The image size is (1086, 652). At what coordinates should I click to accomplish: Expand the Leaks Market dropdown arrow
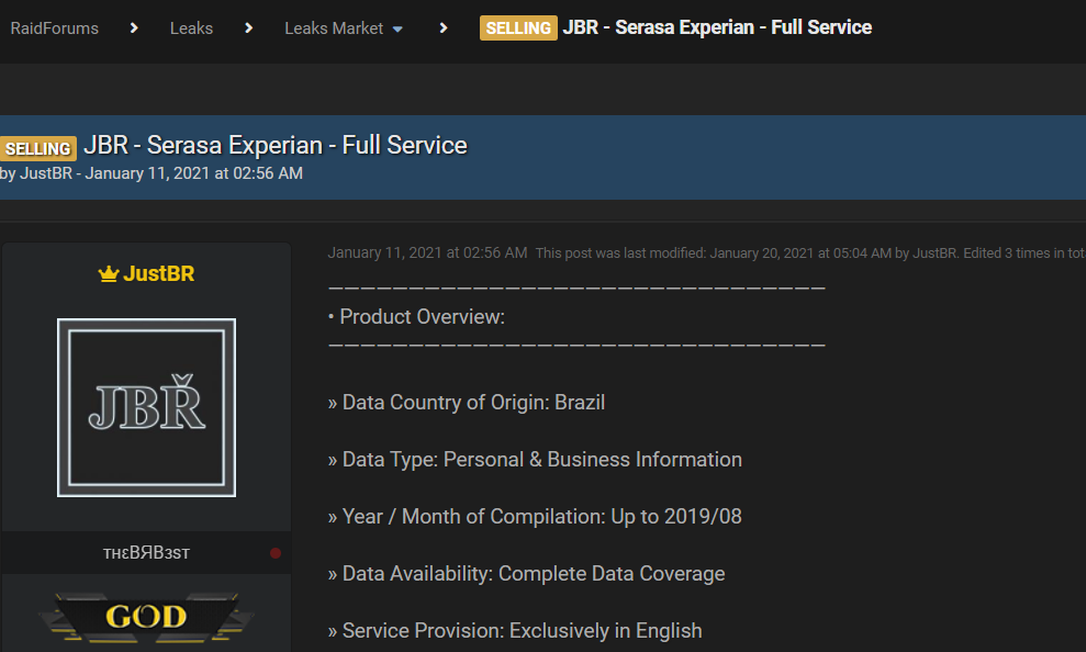pos(397,29)
